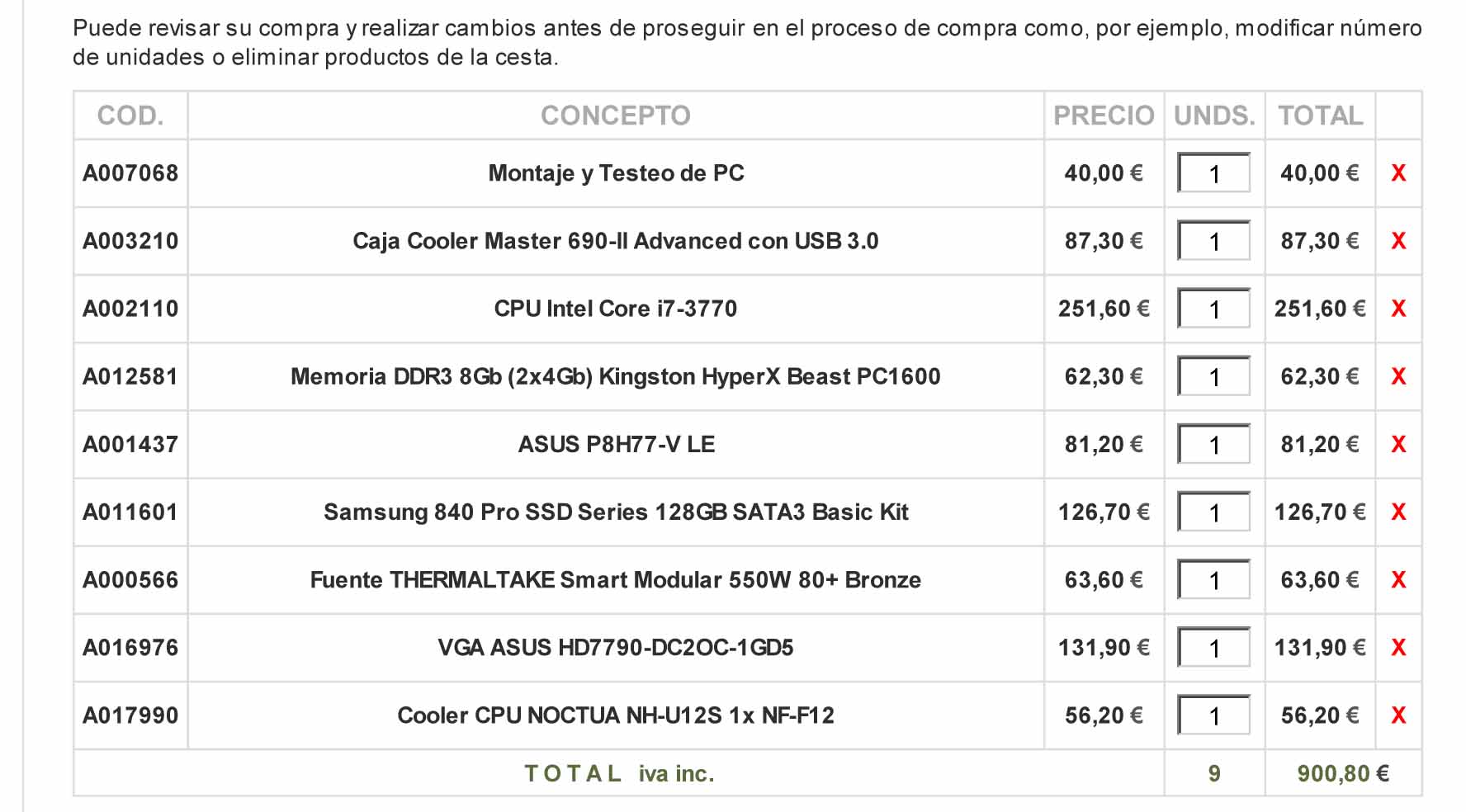Viewport: 1466px width, 812px height.
Task: Focus units box for CPU Intel Core i7
Action: click(x=1213, y=309)
